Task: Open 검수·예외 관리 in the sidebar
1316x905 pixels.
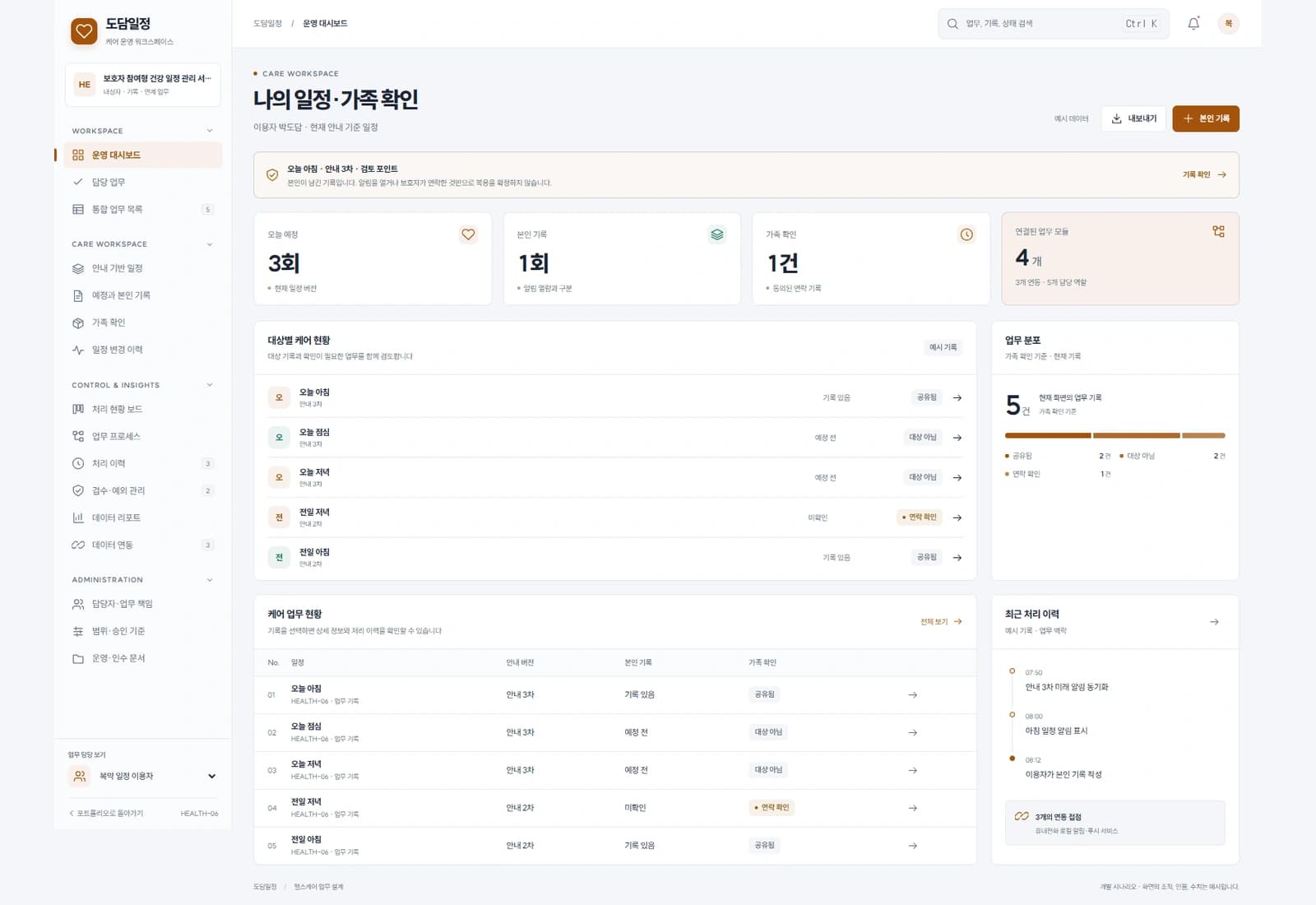Action: coord(143,490)
